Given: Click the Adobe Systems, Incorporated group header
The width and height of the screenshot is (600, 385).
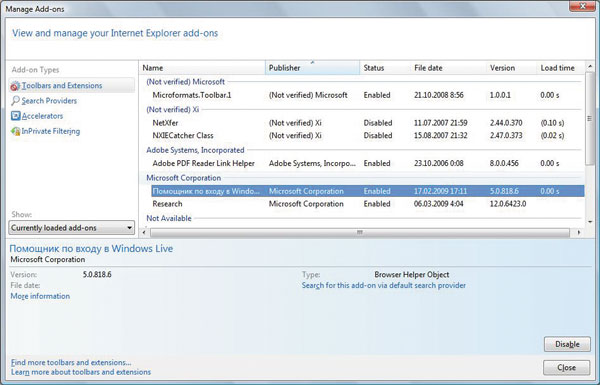Looking at the screenshot, I should click(x=195, y=150).
